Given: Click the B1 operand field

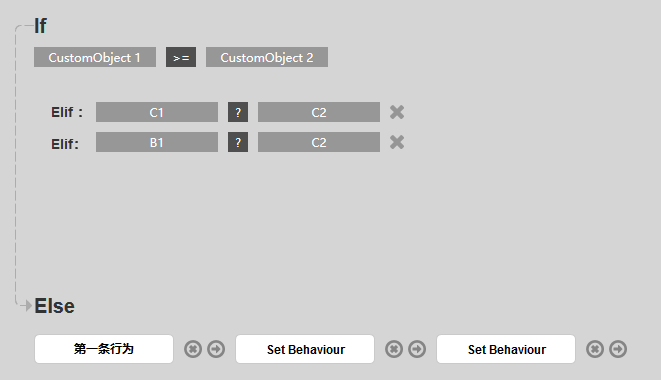Looking at the screenshot, I should (157, 142).
